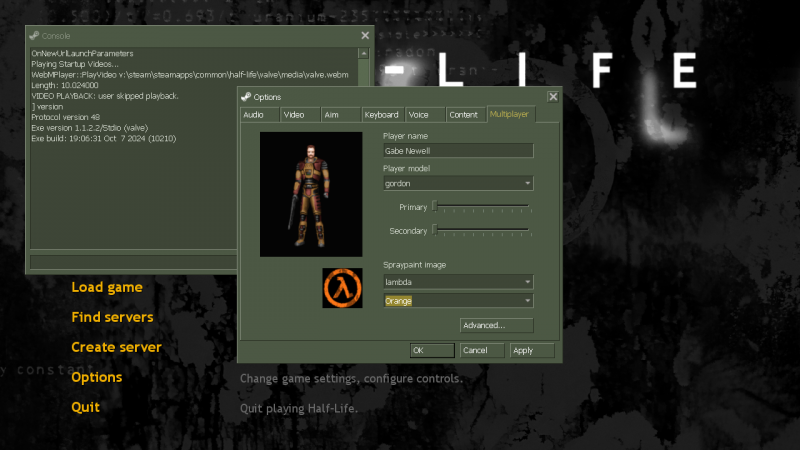Click the 'Length: 10.024000' console line
The width and height of the screenshot is (800, 450).
point(64,86)
